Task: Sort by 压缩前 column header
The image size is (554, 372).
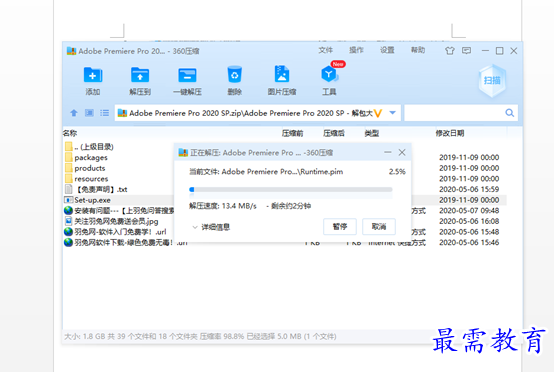Action: tap(293, 133)
